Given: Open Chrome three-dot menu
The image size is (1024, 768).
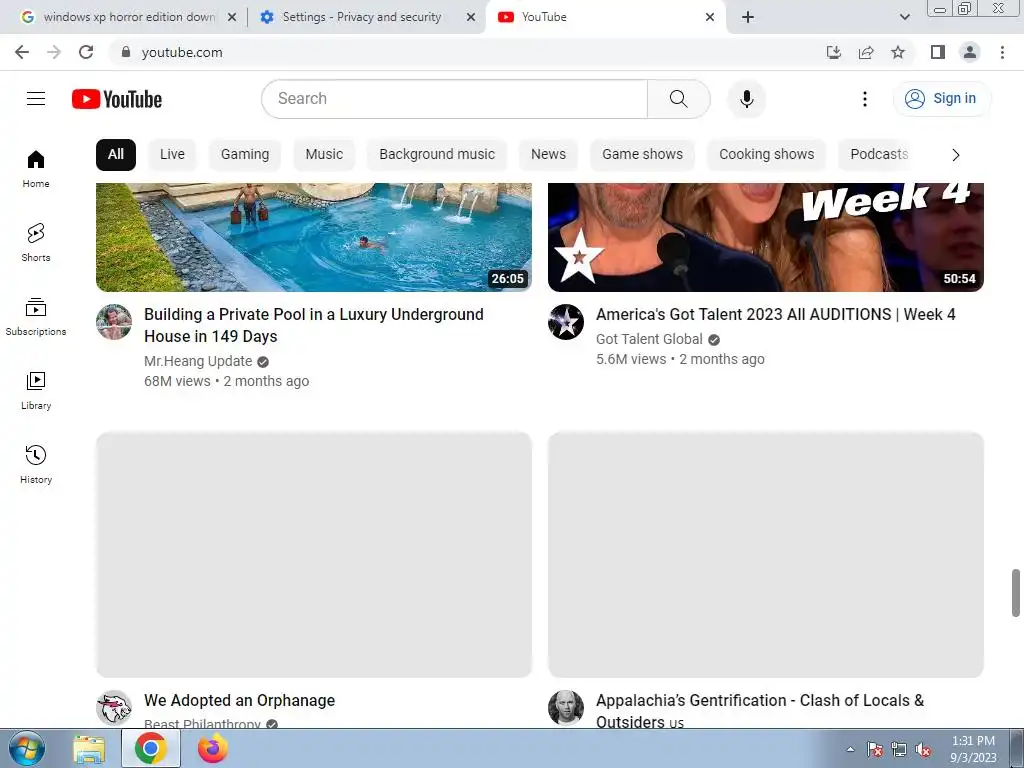Looking at the screenshot, I should (1002, 52).
